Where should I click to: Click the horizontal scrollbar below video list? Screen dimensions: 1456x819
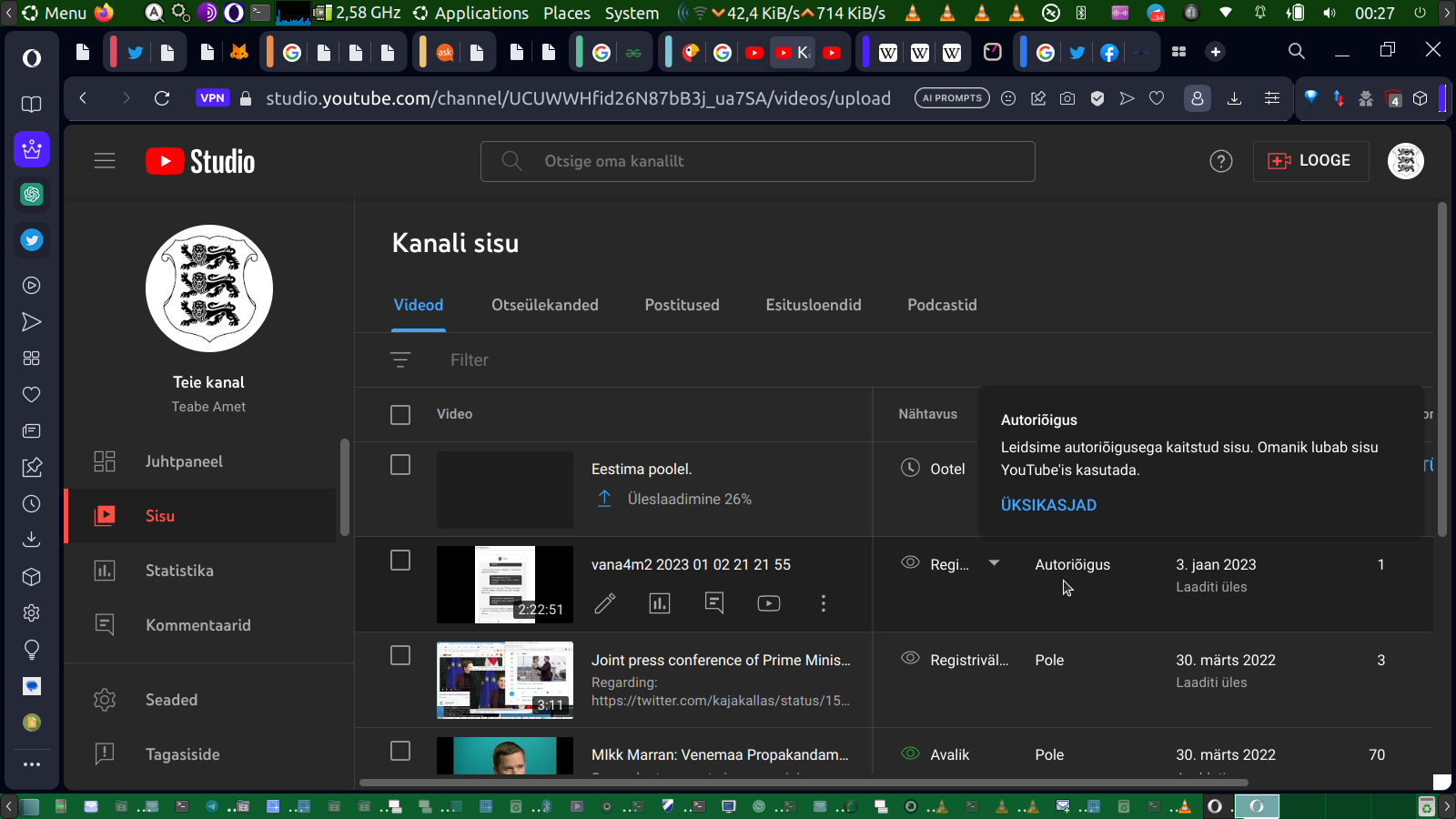coord(801,783)
